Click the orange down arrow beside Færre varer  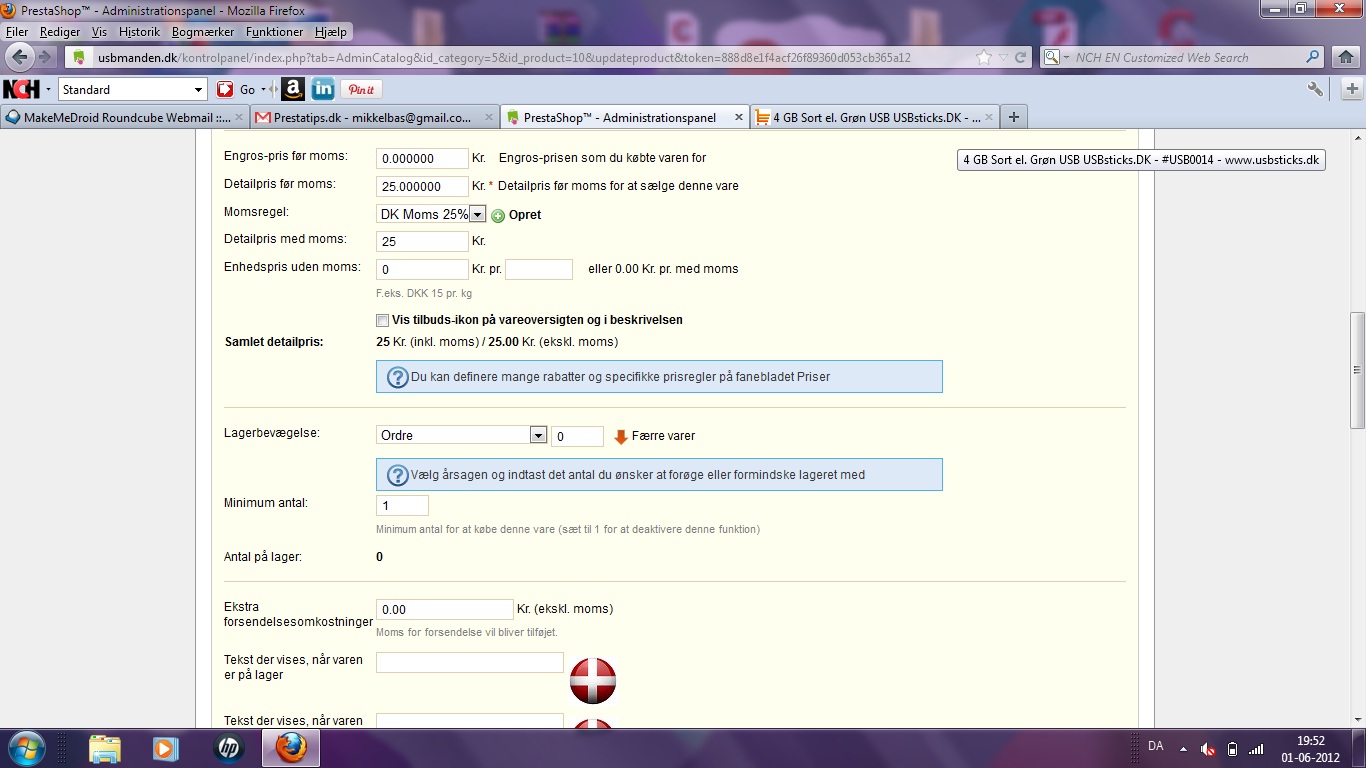click(x=621, y=436)
